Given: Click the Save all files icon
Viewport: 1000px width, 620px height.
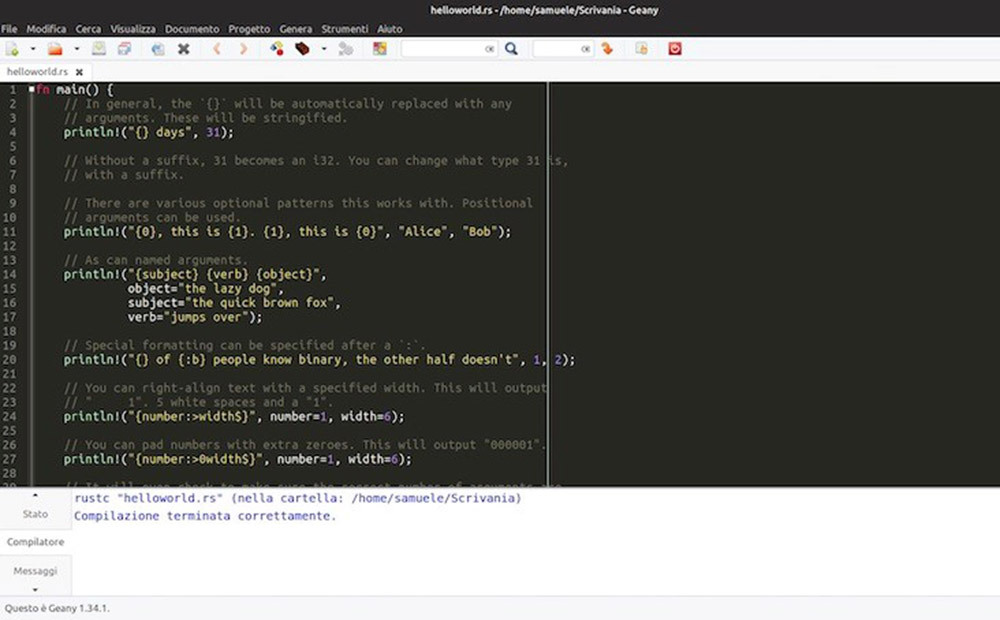Looking at the screenshot, I should (123, 48).
